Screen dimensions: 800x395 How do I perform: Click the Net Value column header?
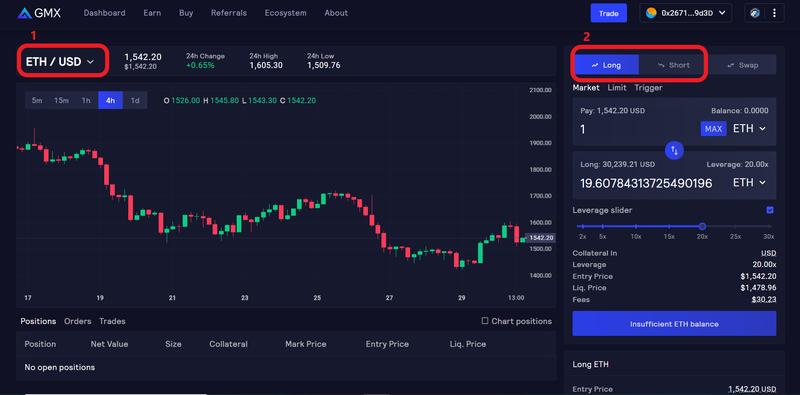109,344
